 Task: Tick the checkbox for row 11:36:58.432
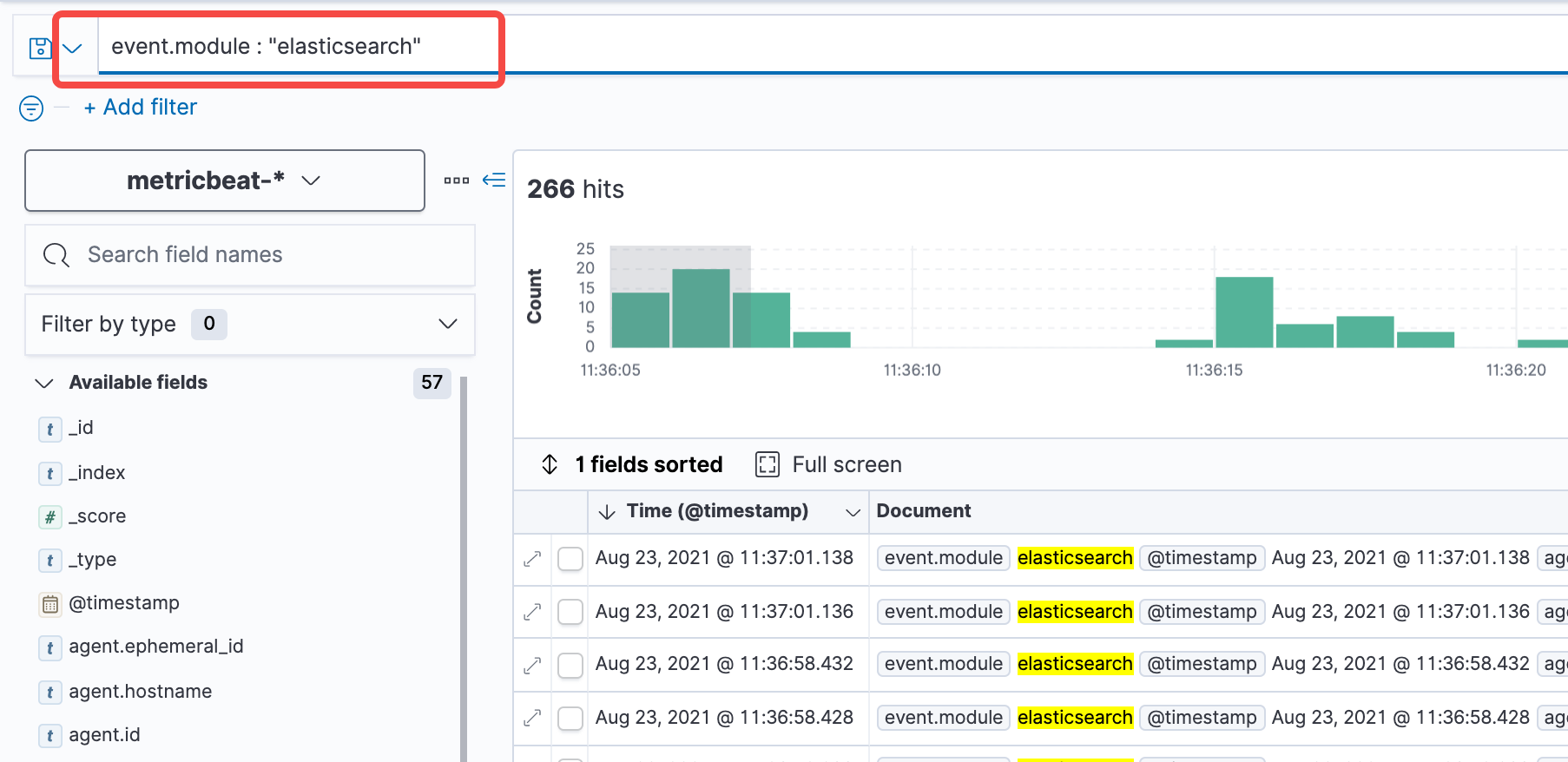click(x=570, y=665)
